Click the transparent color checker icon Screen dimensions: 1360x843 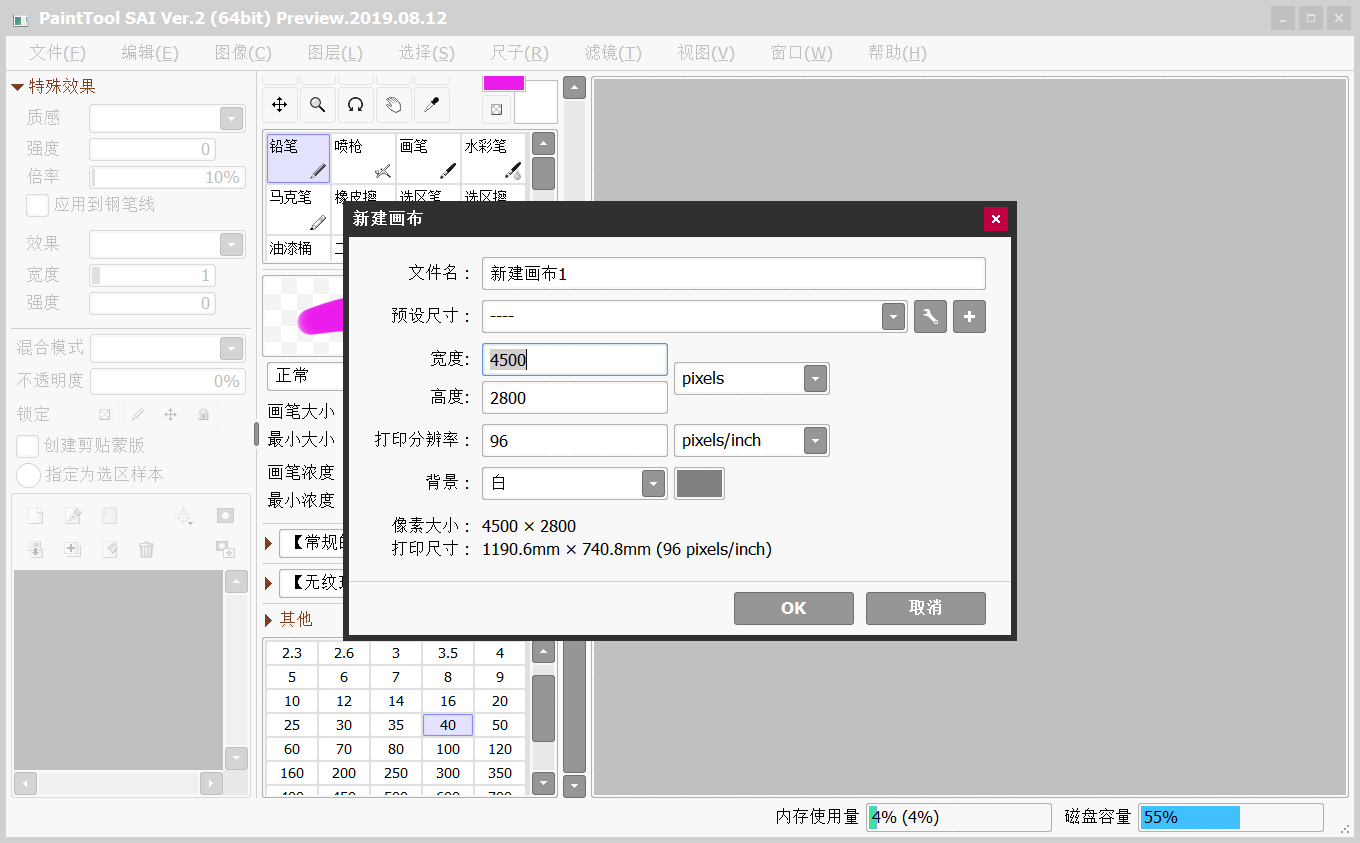tap(496, 109)
